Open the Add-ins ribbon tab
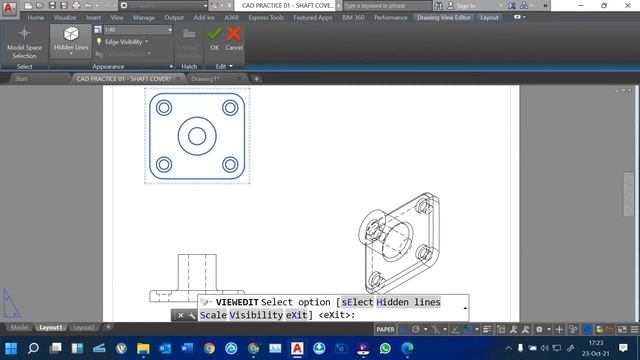640x360 pixels. click(x=204, y=18)
